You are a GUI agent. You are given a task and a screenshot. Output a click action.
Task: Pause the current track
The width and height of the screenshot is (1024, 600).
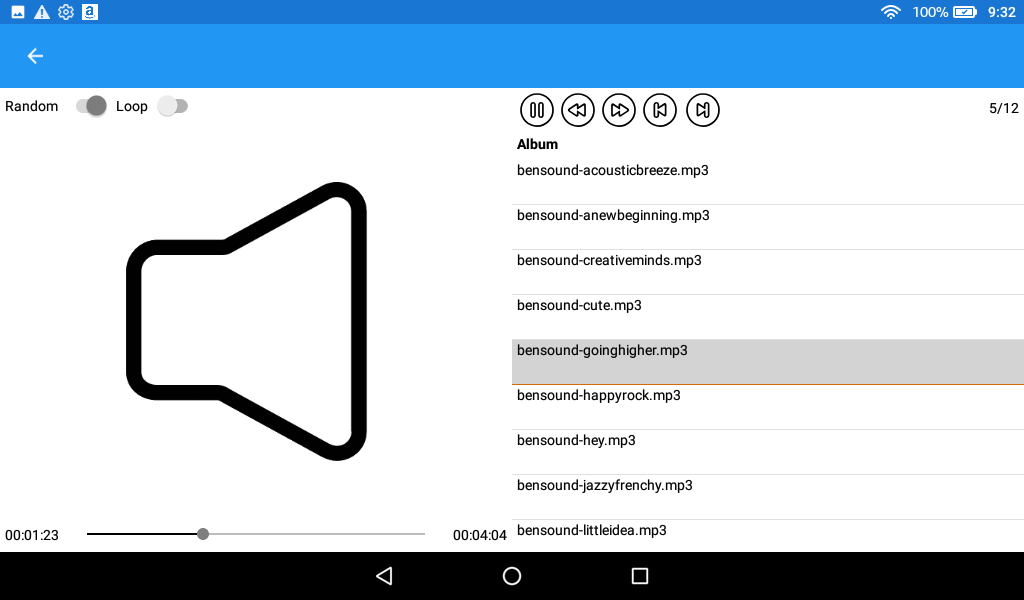(x=537, y=110)
